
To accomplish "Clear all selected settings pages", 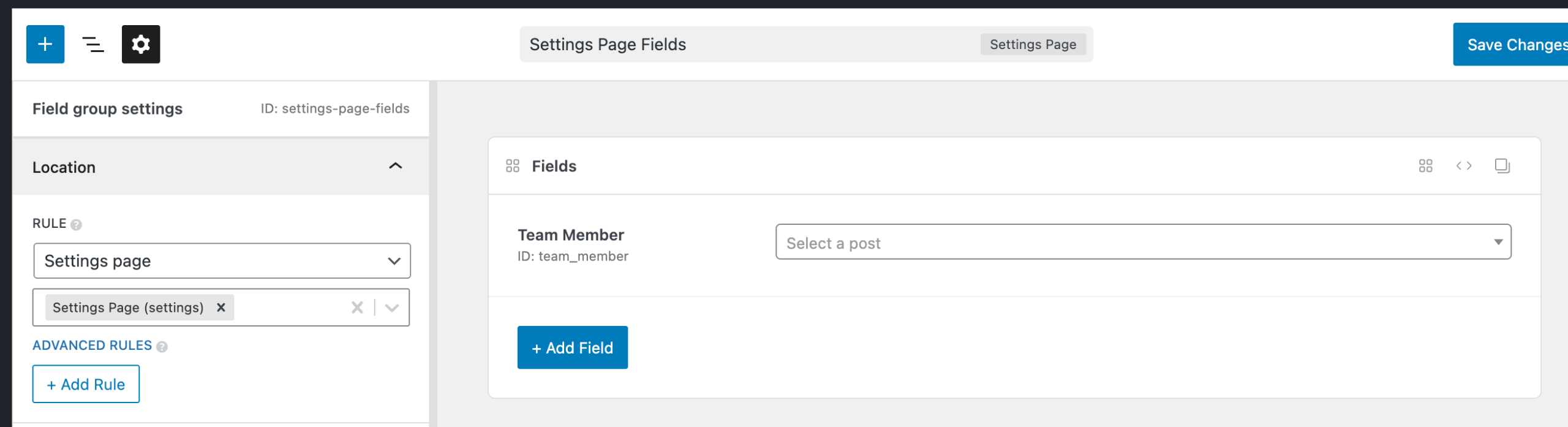I will (357, 308).
